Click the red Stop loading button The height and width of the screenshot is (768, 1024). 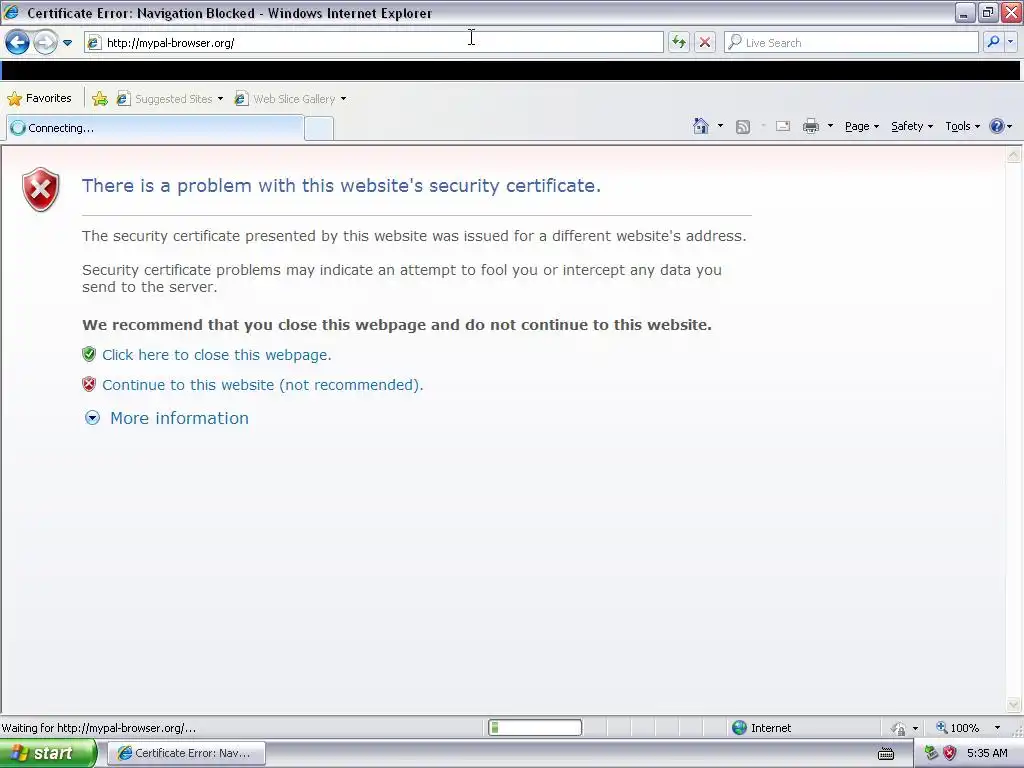coord(705,42)
